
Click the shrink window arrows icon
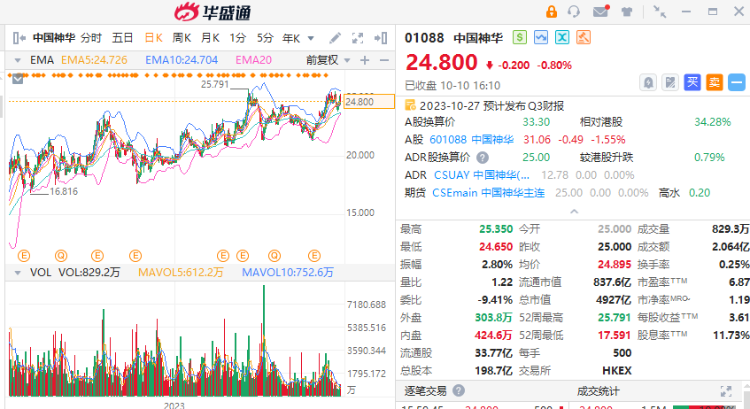point(660,12)
